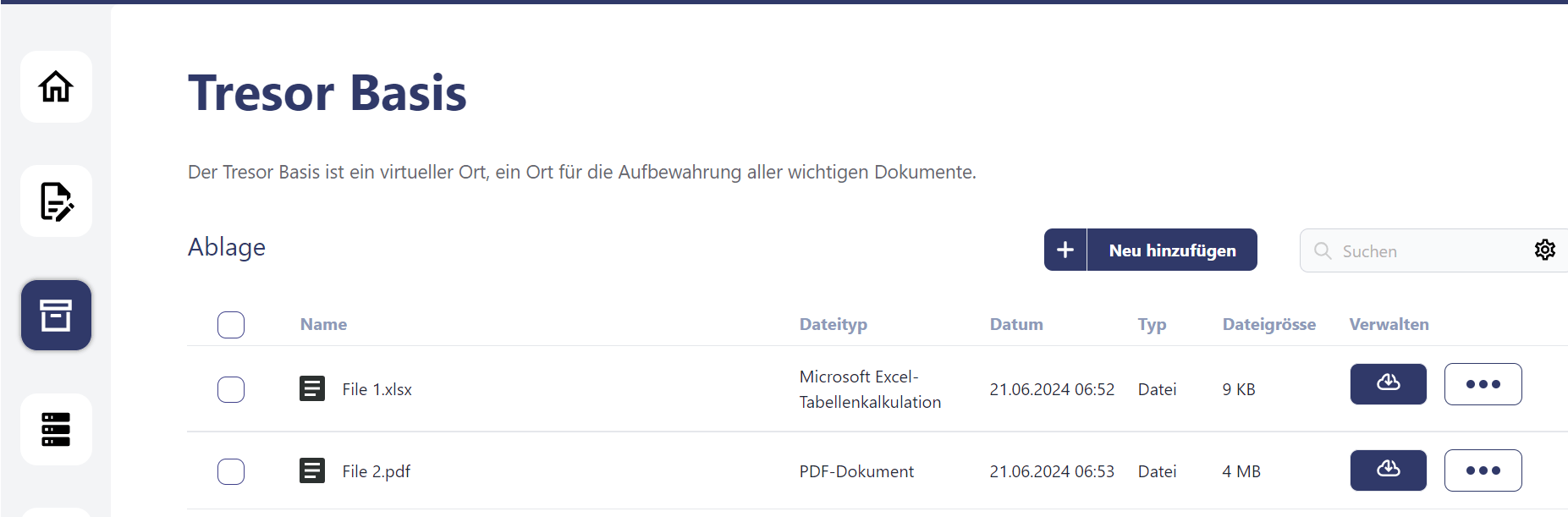Open search settings gear icon
This screenshot has height=517, width=1568.
coord(1544,250)
